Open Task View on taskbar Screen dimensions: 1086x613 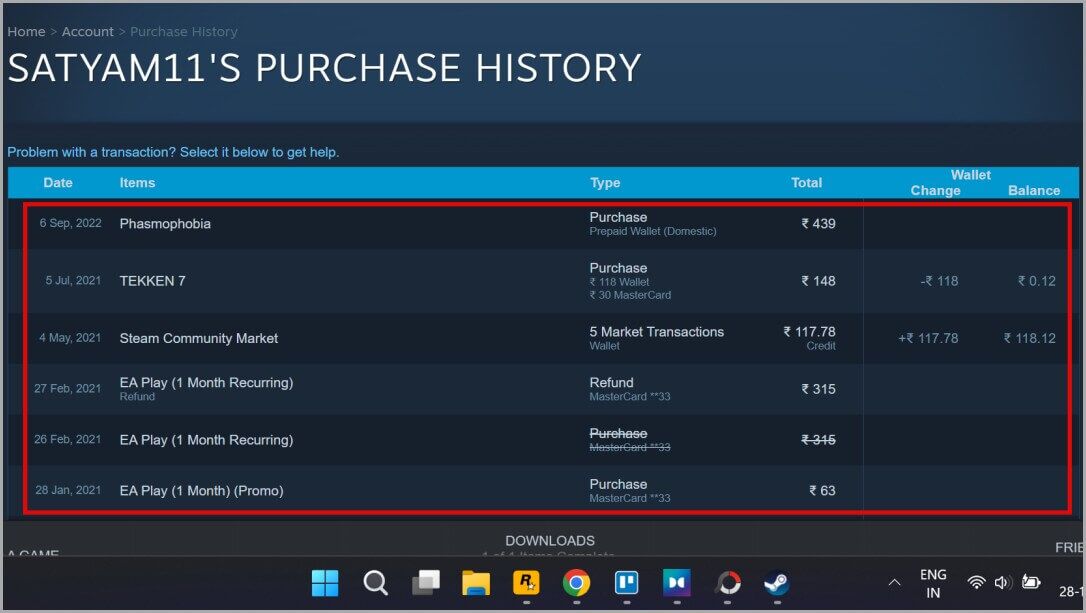(x=426, y=583)
